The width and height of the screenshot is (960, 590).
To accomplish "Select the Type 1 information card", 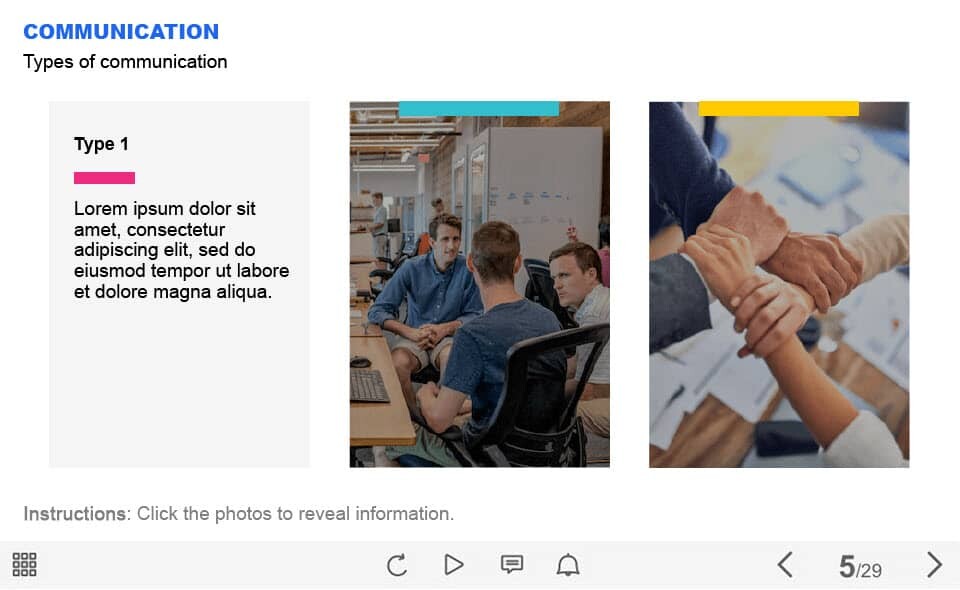I will click(179, 285).
